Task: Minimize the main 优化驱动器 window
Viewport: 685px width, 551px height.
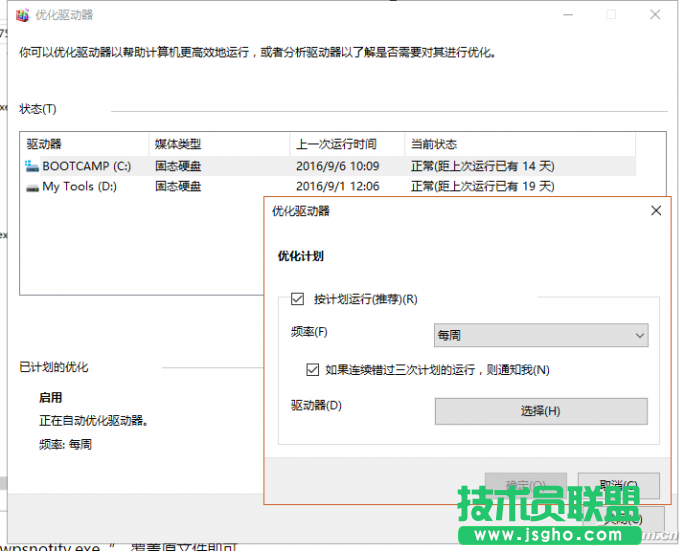Action: (x=565, y=16)
